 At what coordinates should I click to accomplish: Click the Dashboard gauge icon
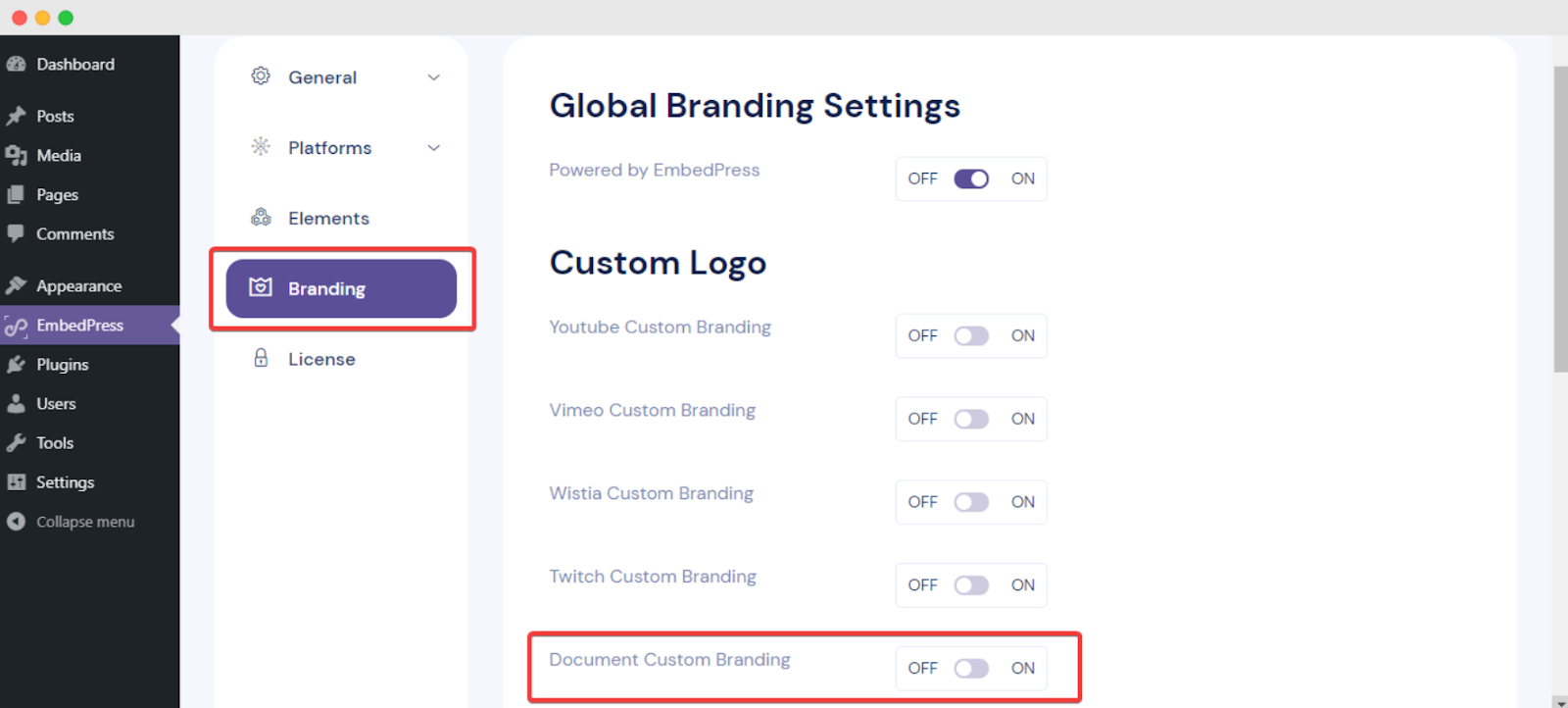[x=16, y=64]
